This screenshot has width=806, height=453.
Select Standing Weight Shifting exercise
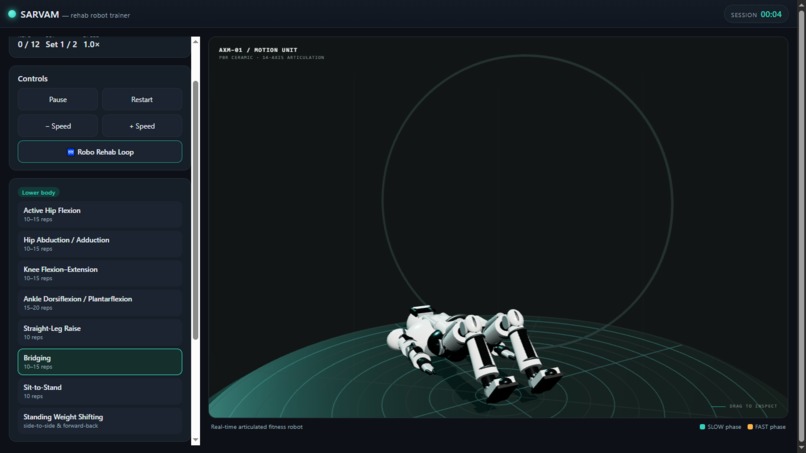(100, 421)
